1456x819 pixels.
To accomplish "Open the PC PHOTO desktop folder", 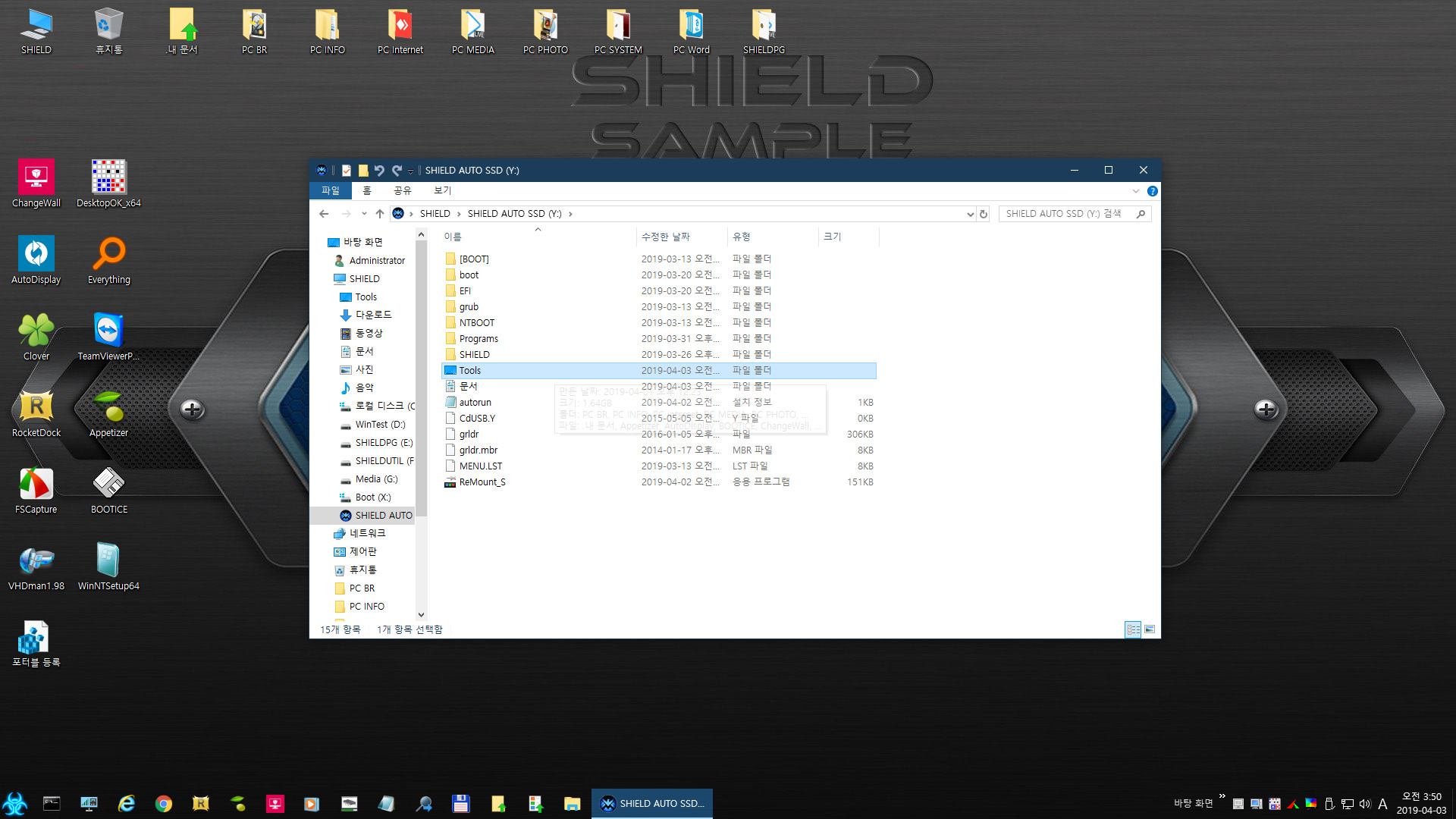I will tap(545, 31).
